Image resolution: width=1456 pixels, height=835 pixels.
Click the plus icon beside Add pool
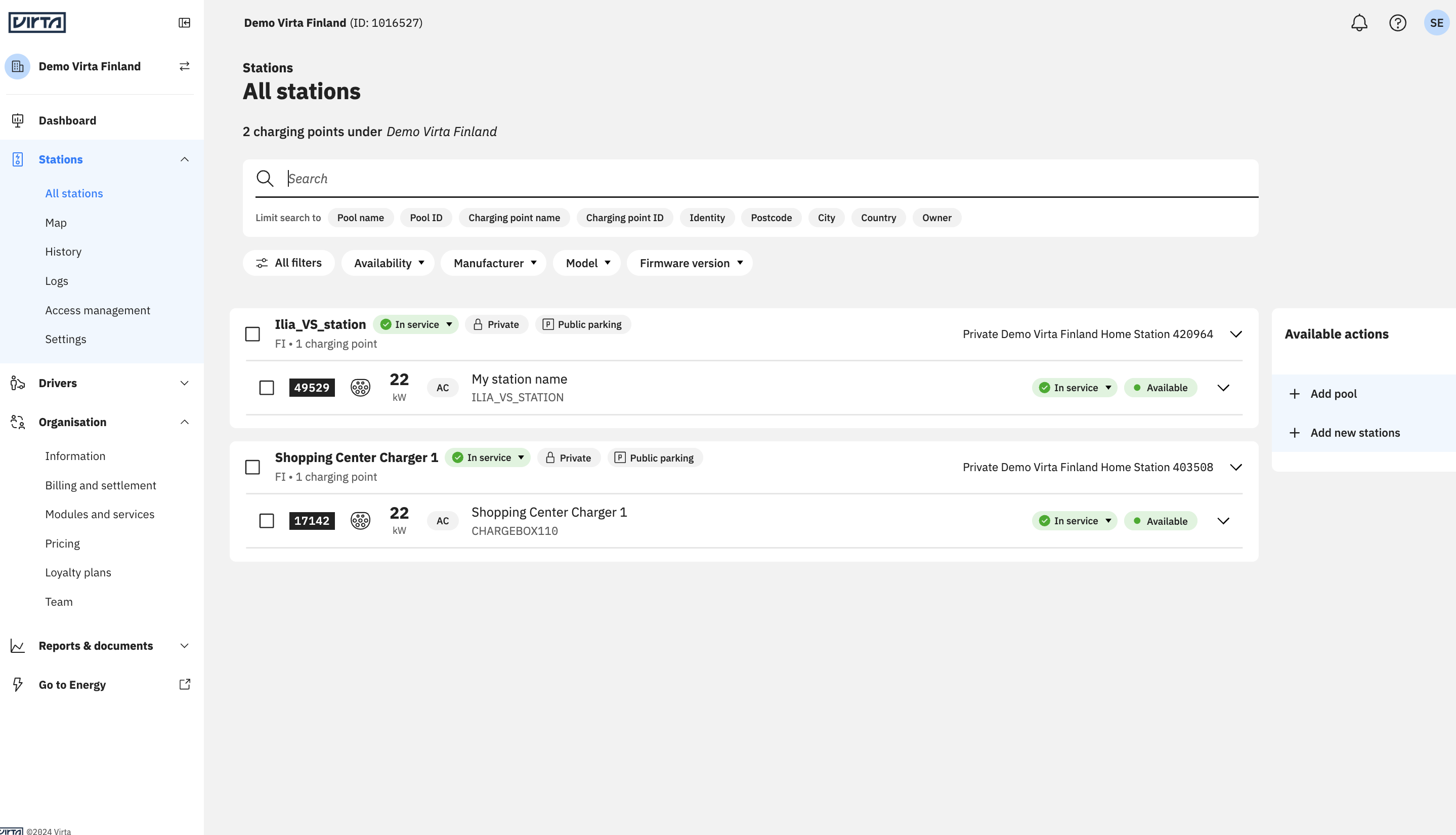pos(1294,394)
